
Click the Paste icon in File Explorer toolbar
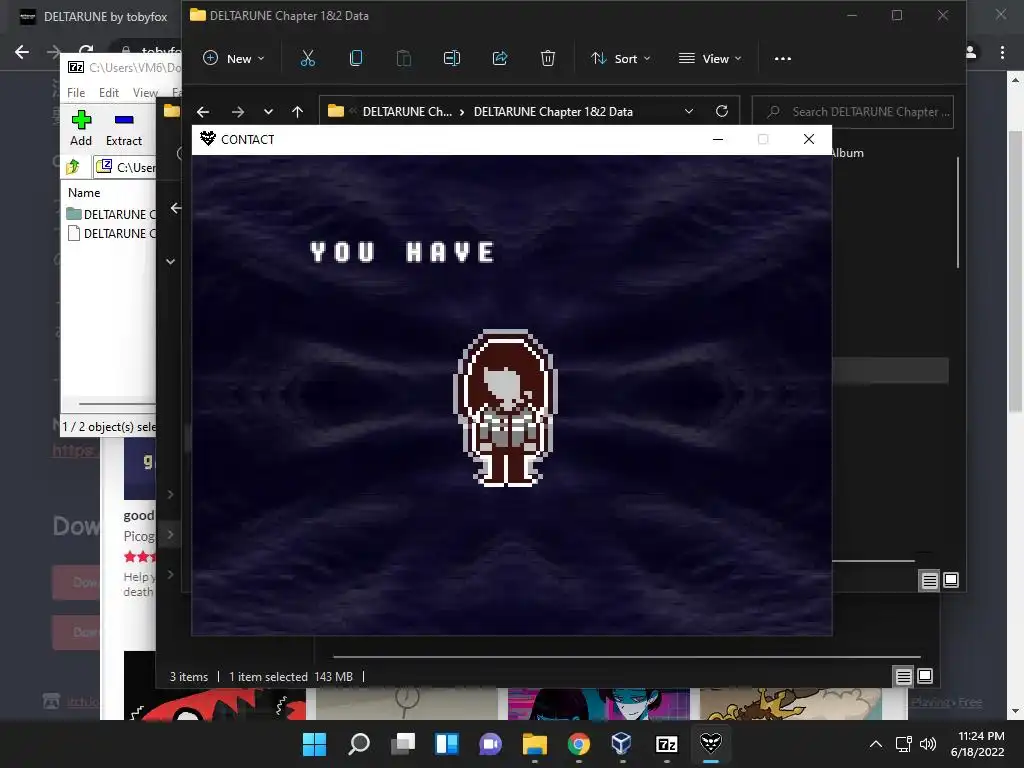[x=404, y=59]
